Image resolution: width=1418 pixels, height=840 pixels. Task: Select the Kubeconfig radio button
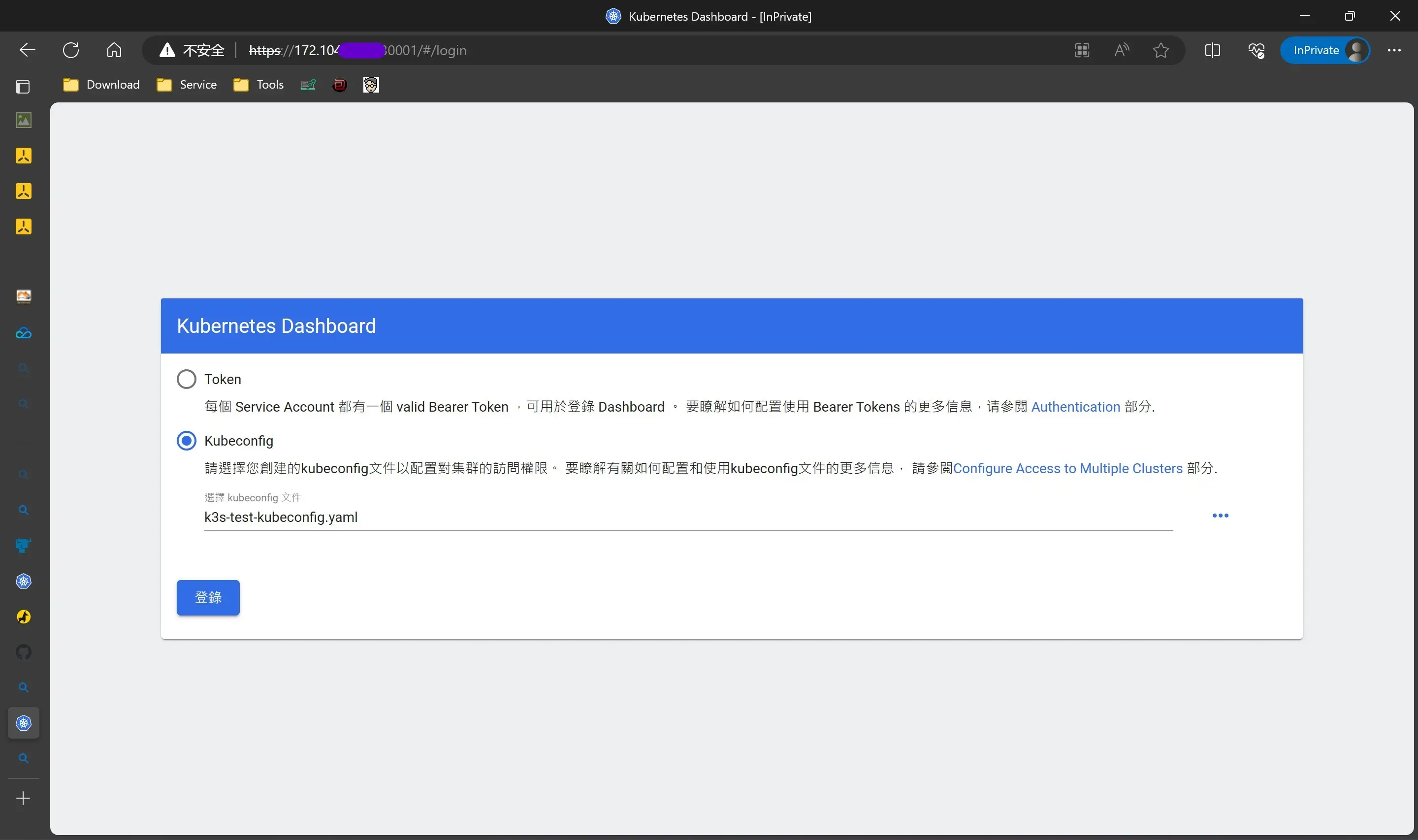pyautogui.click(x=186, y=441)
